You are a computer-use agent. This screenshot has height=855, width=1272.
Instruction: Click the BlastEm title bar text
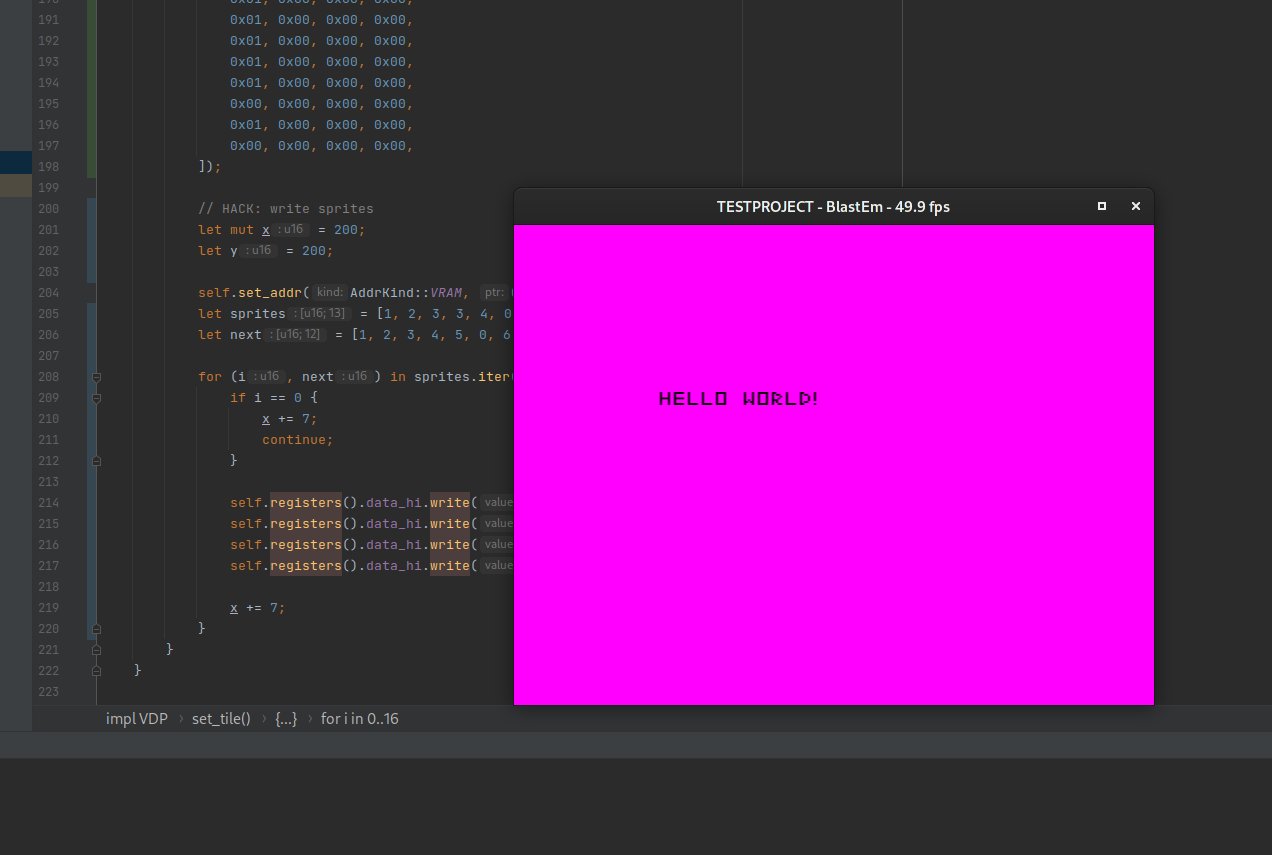tap(833, 206)
